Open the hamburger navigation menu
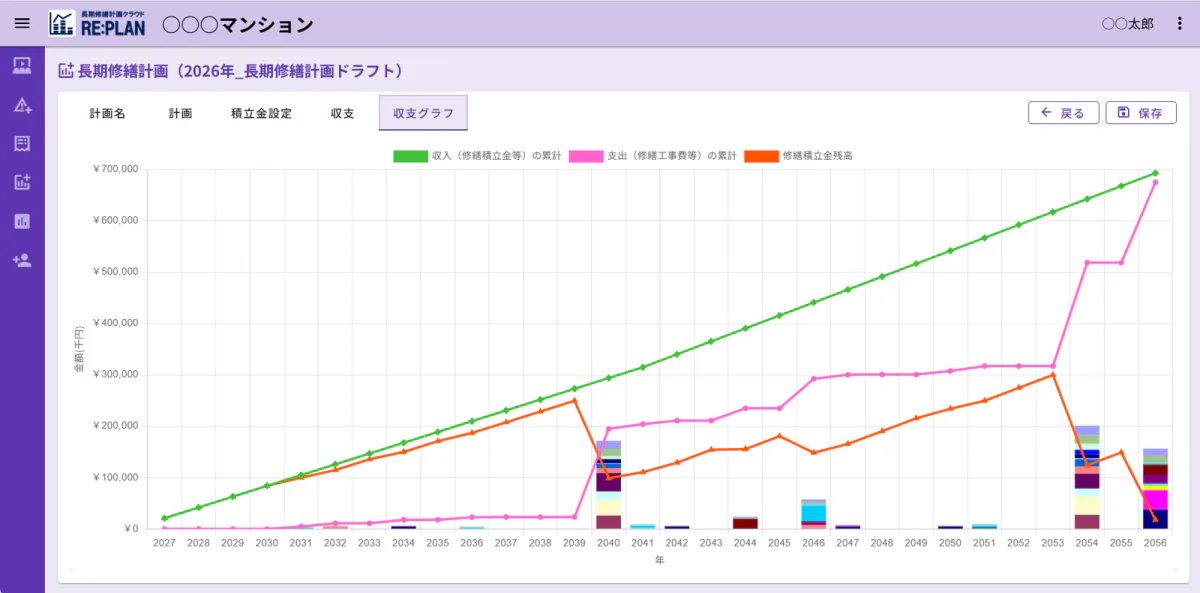The image size is (1200, 593). coord(22,23)
